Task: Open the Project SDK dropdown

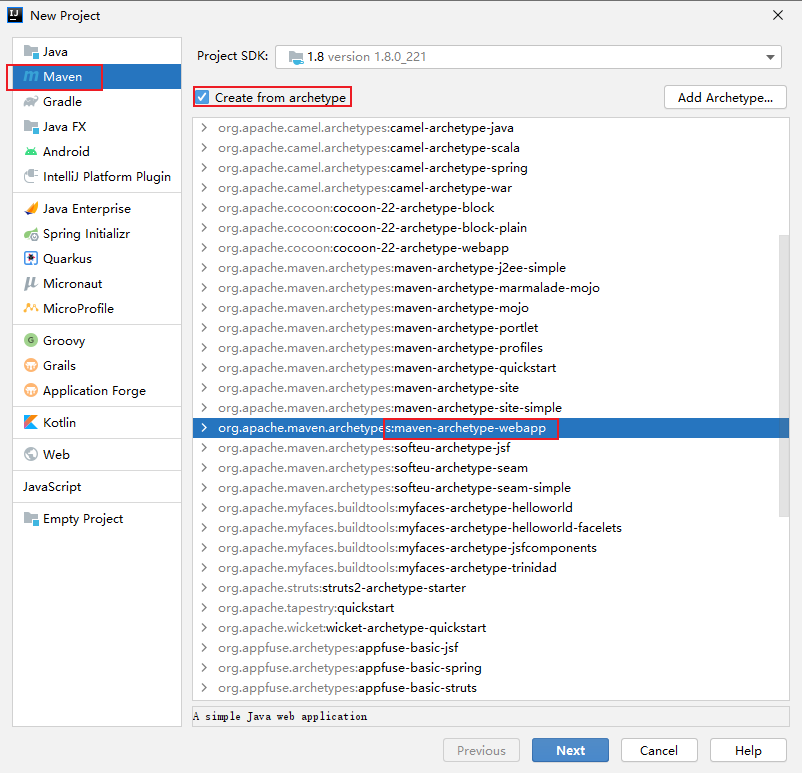Action: (x=770, y=57)
